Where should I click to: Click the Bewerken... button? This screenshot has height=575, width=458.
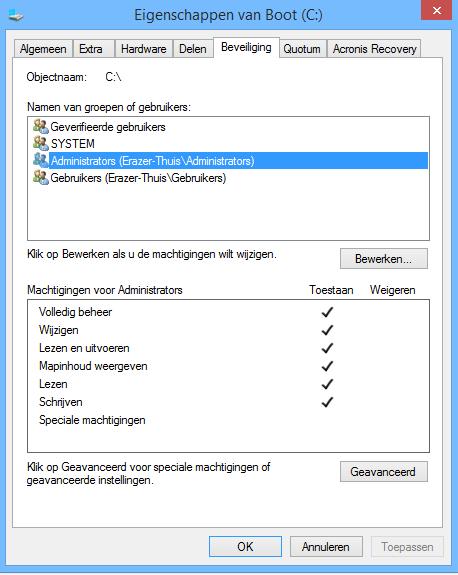[x=384, y=259]
